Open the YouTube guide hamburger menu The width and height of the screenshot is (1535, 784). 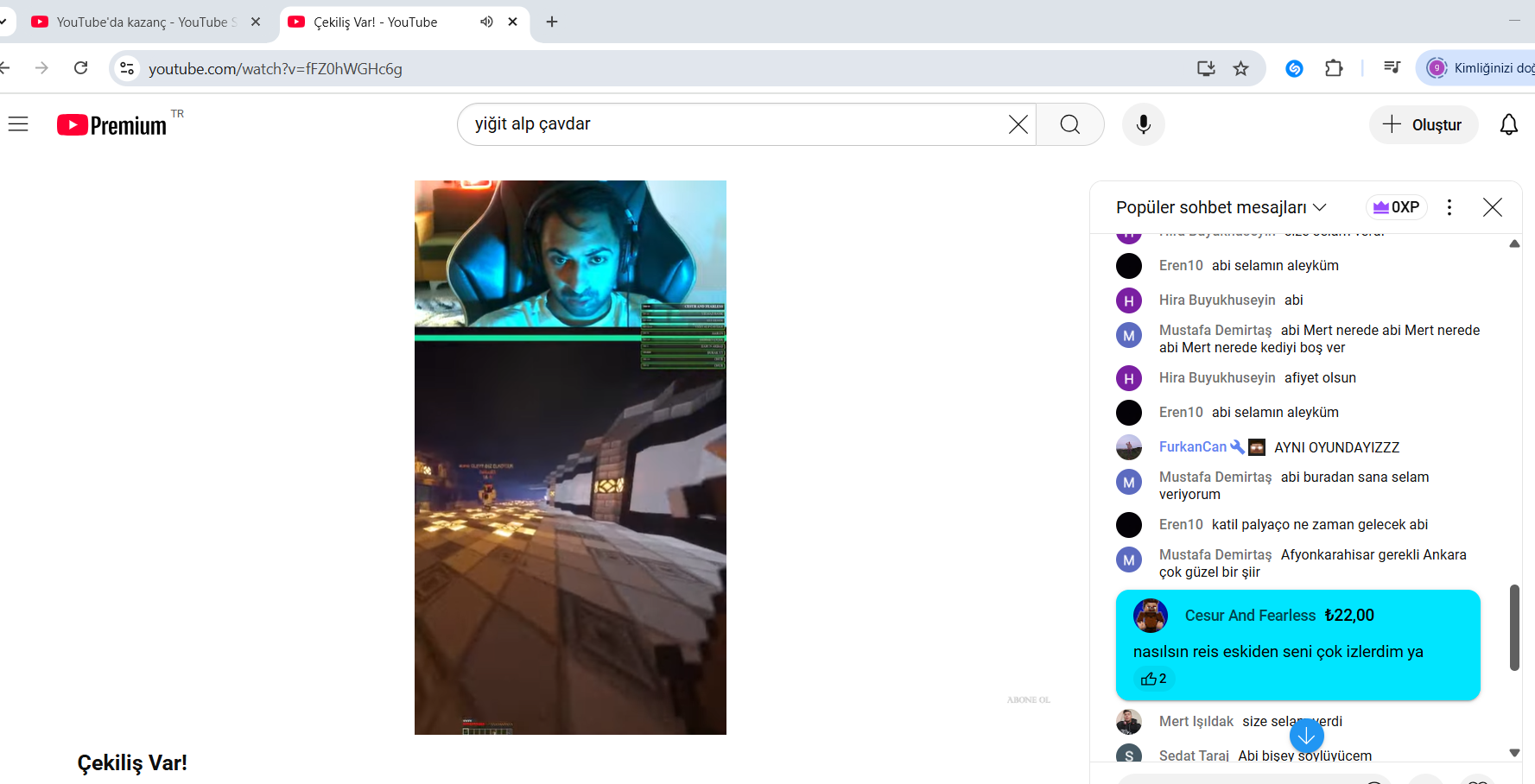(x=18, y=124)
